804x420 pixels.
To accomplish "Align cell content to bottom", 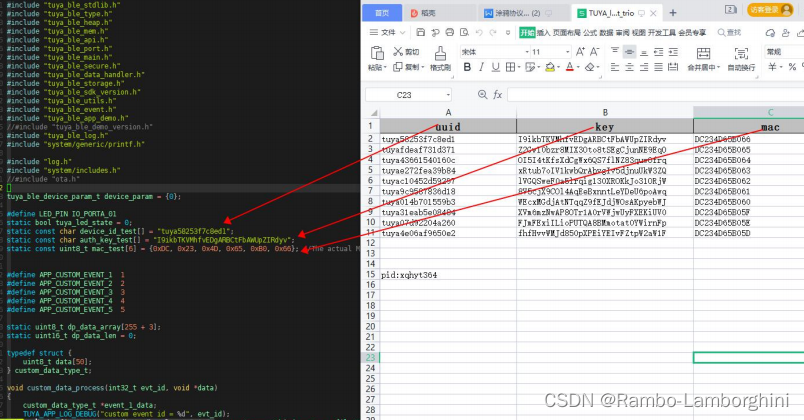I will pos(644,51).
